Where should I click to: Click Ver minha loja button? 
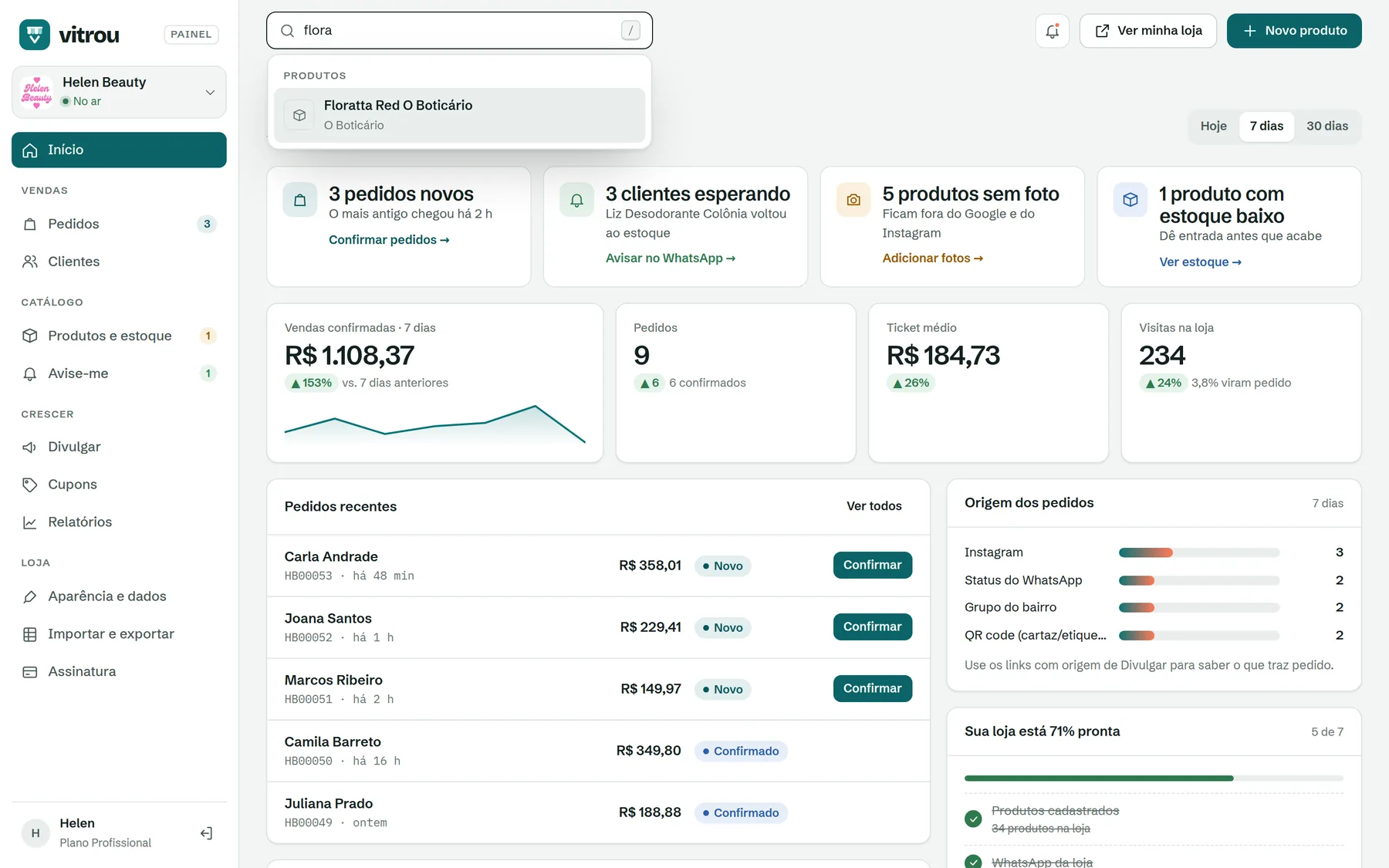[1148, 31]
